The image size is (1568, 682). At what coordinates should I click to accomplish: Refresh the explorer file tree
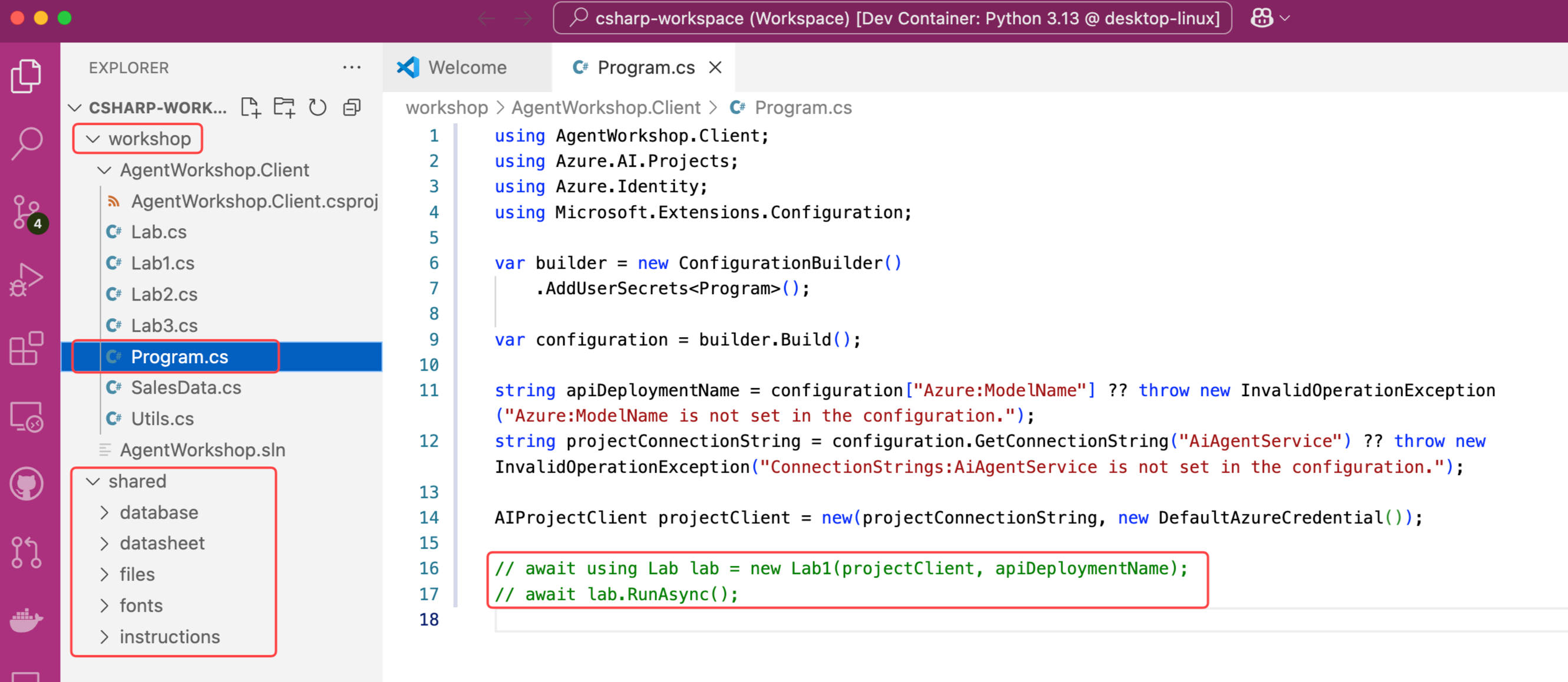pyautogui.click(x=317, y=108)
